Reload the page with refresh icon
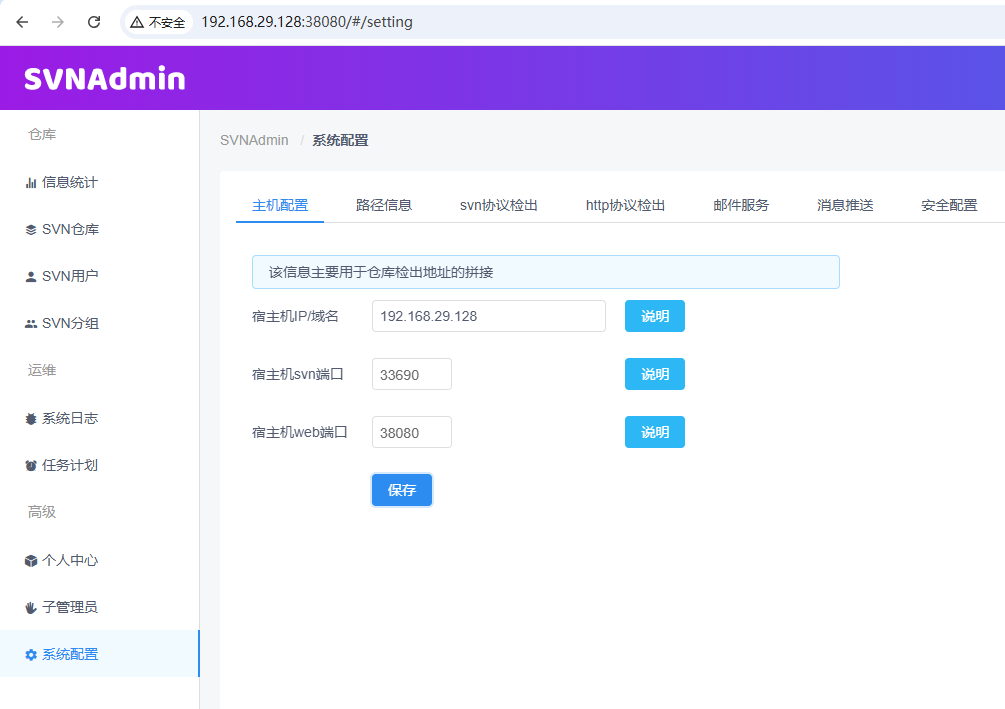 pyautogui.click(x=94, y=22)
